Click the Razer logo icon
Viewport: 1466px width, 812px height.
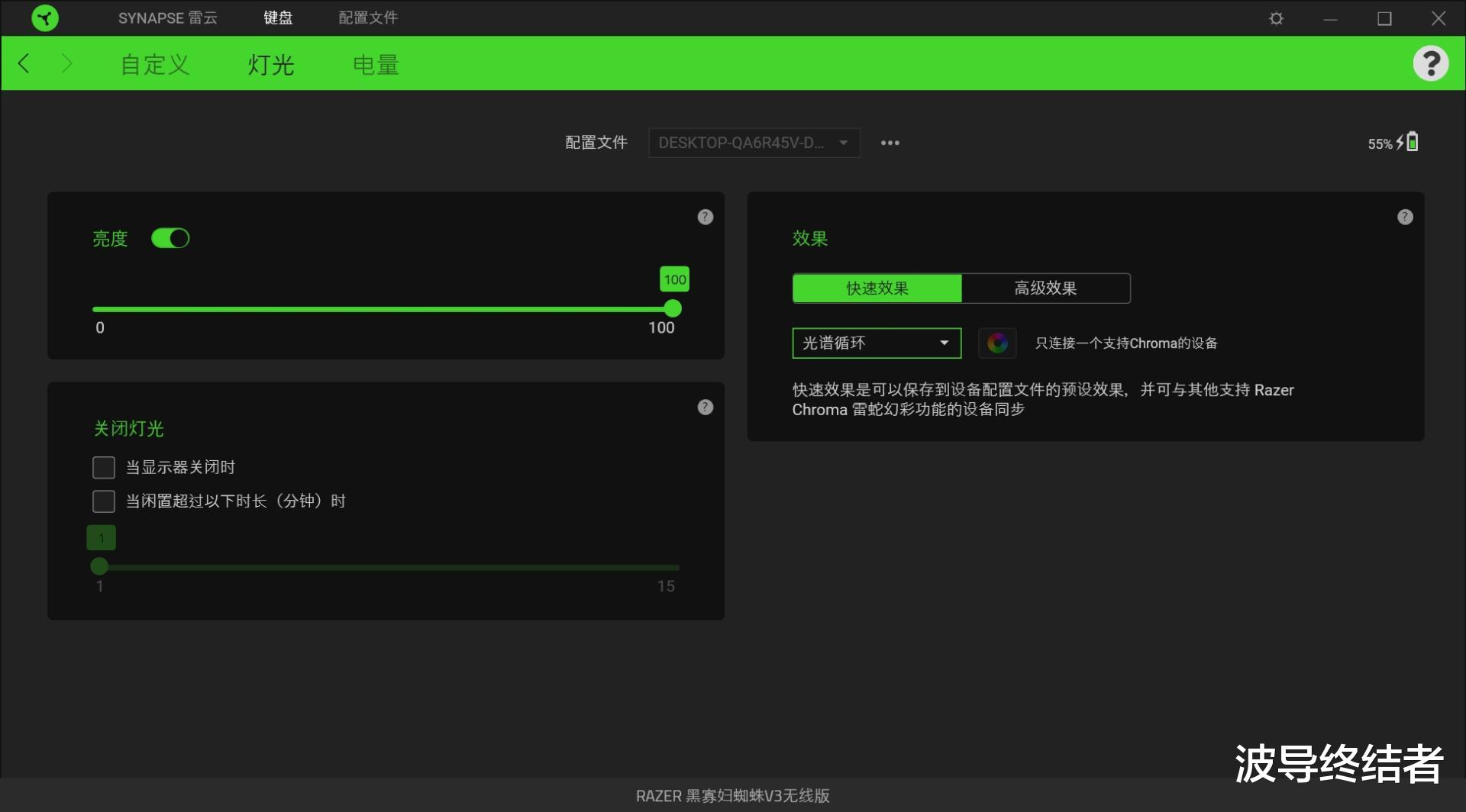point(45,18)
